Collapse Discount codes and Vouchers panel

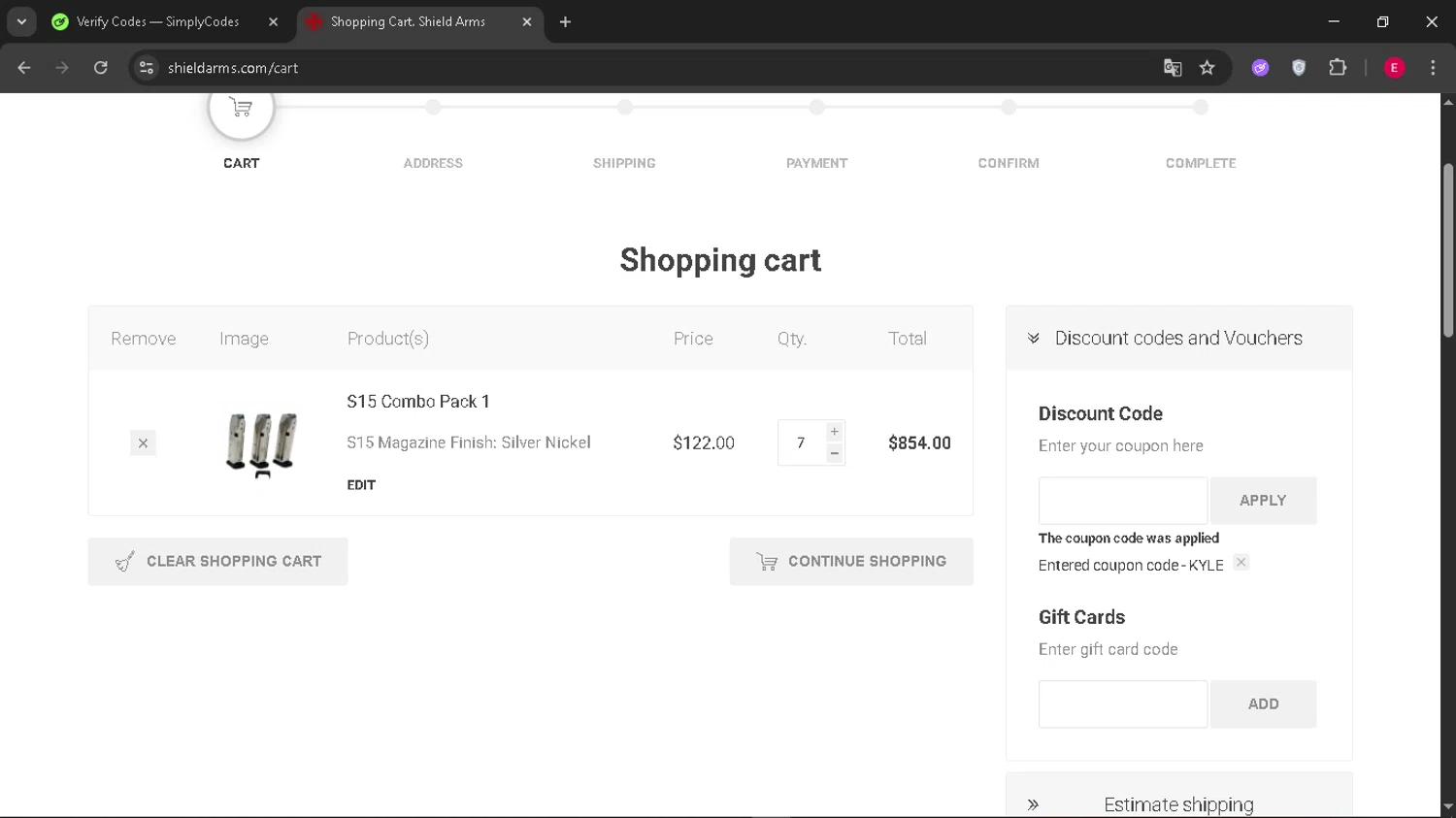tap(1034, 339)
